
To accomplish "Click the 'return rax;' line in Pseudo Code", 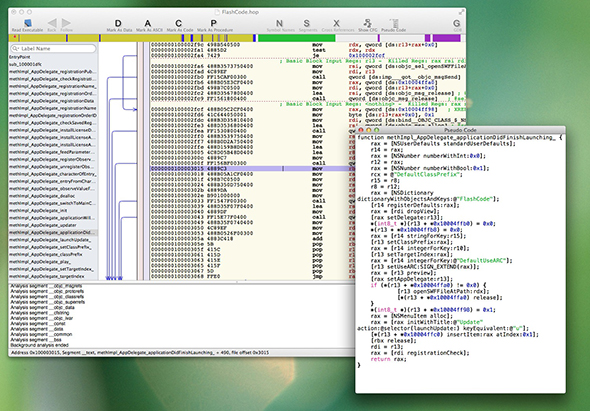I will tap(388, 359).
